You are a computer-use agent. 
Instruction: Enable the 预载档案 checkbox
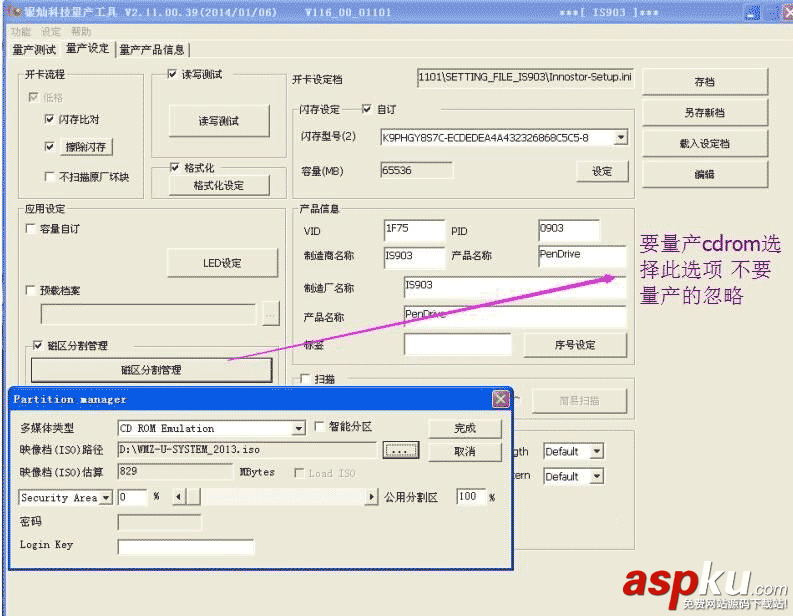pos(30,290)
